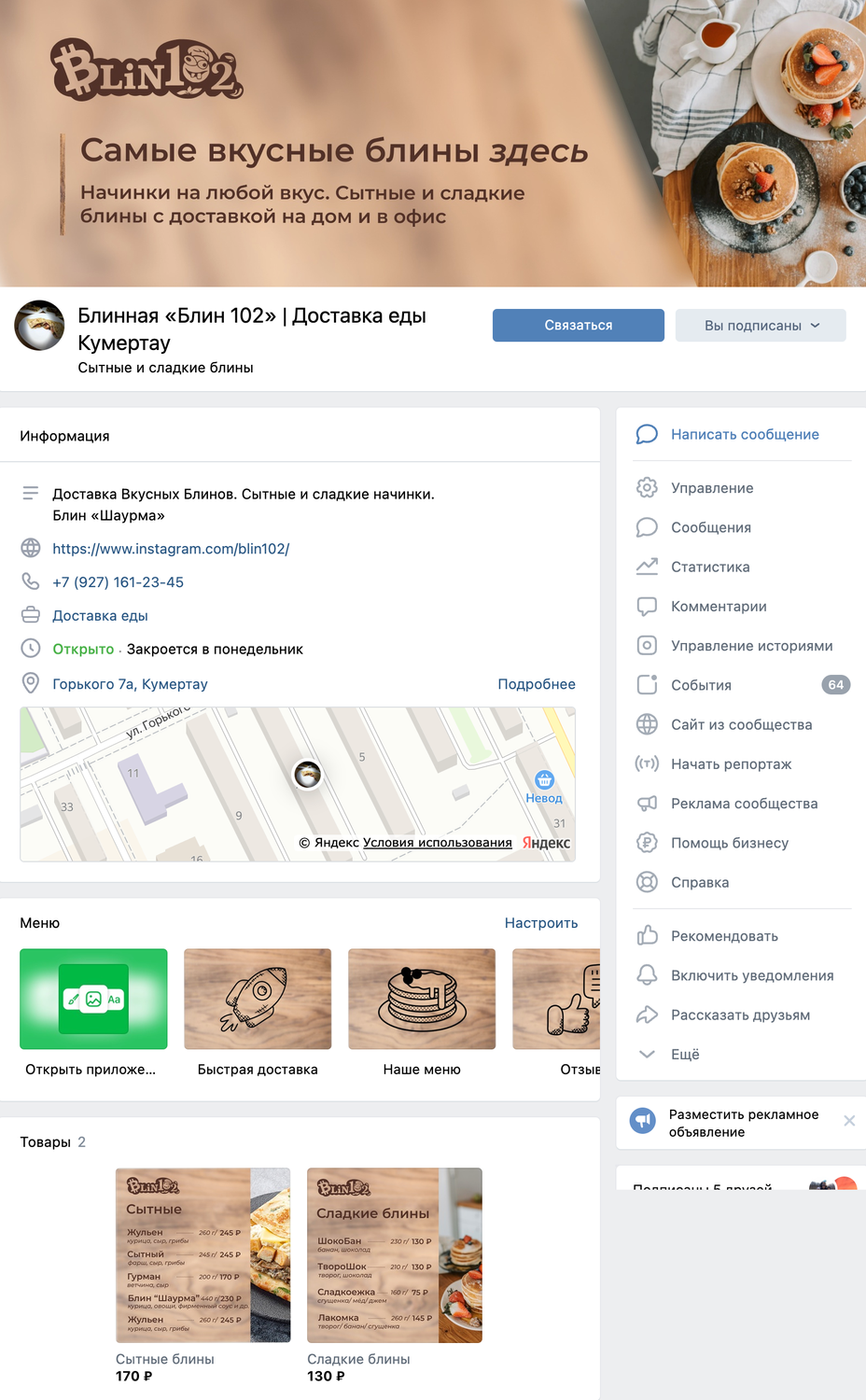Screen dimensions: 866x1400
Task: Click the phone icon beside the number
Action: (31, 581)
